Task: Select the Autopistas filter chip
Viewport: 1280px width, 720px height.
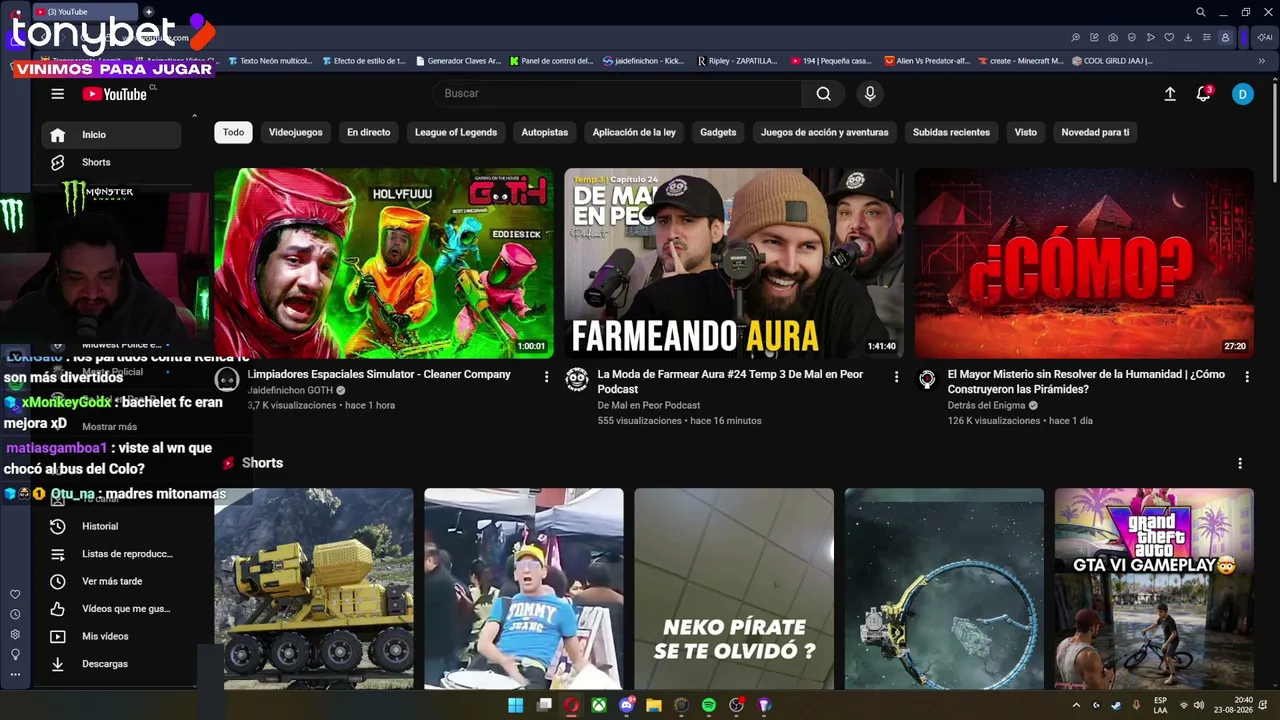Action: click(x=545, y=132)
